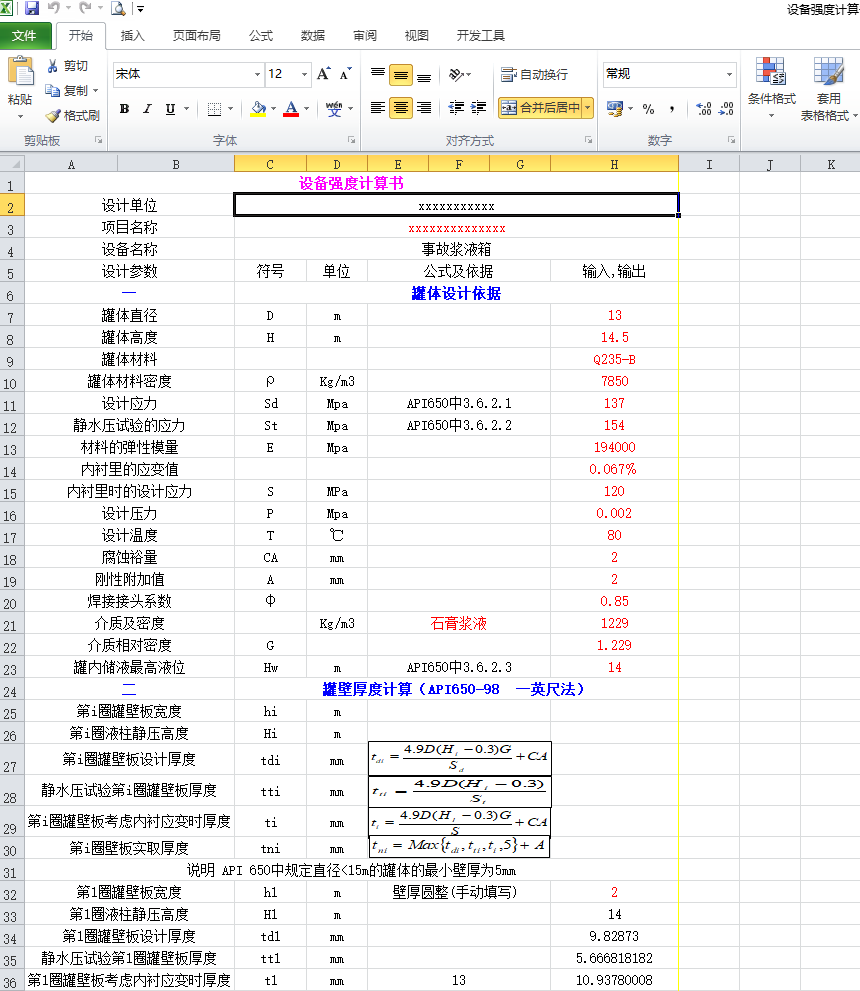The width and height of the screenshot is (860, 991).
Task: Open the font name dropdown
Action: pos(255,74)
